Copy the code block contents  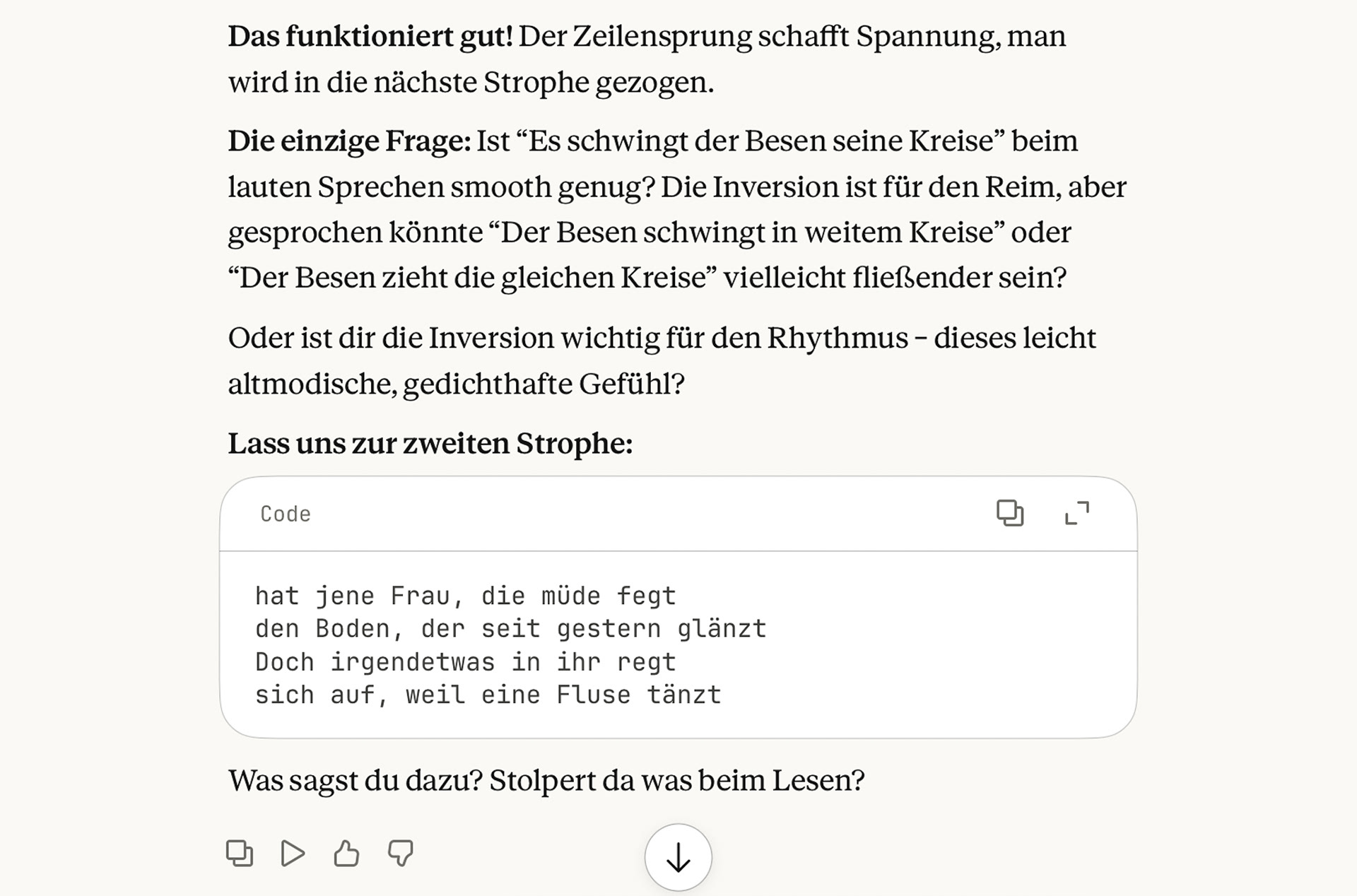(x=1009, y=513)
